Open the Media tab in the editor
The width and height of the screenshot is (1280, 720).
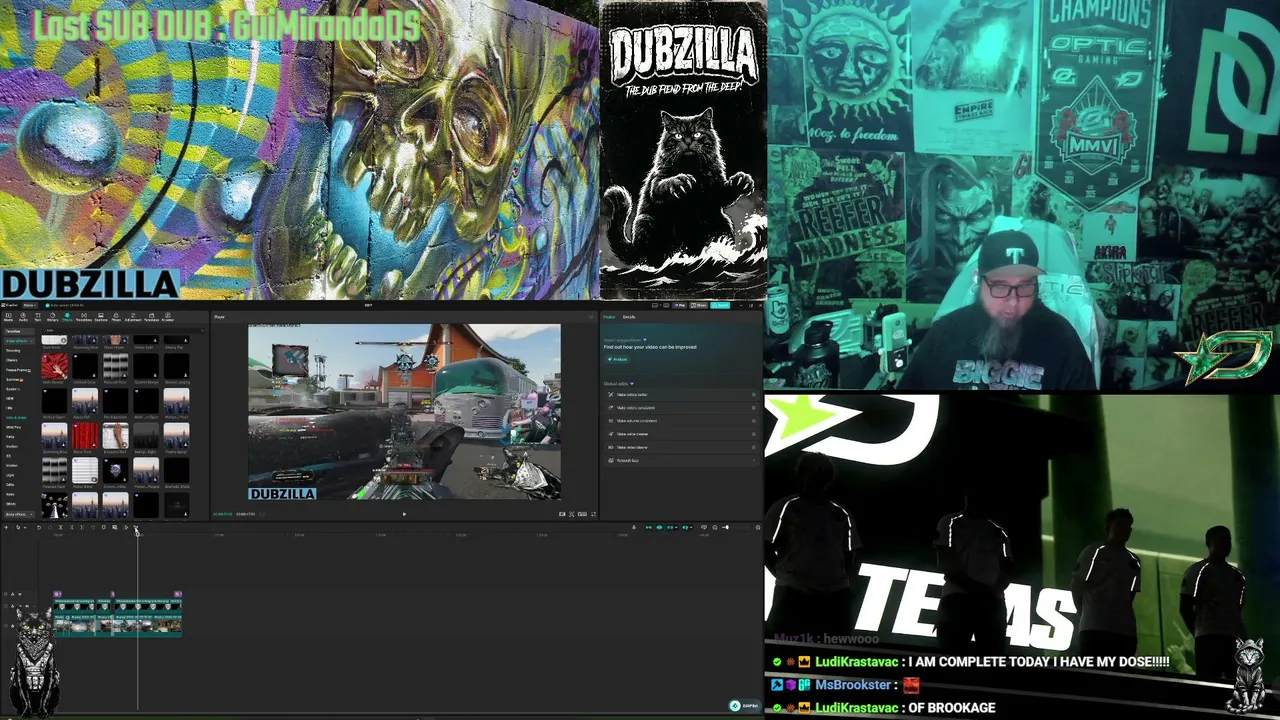click(9, 318)
